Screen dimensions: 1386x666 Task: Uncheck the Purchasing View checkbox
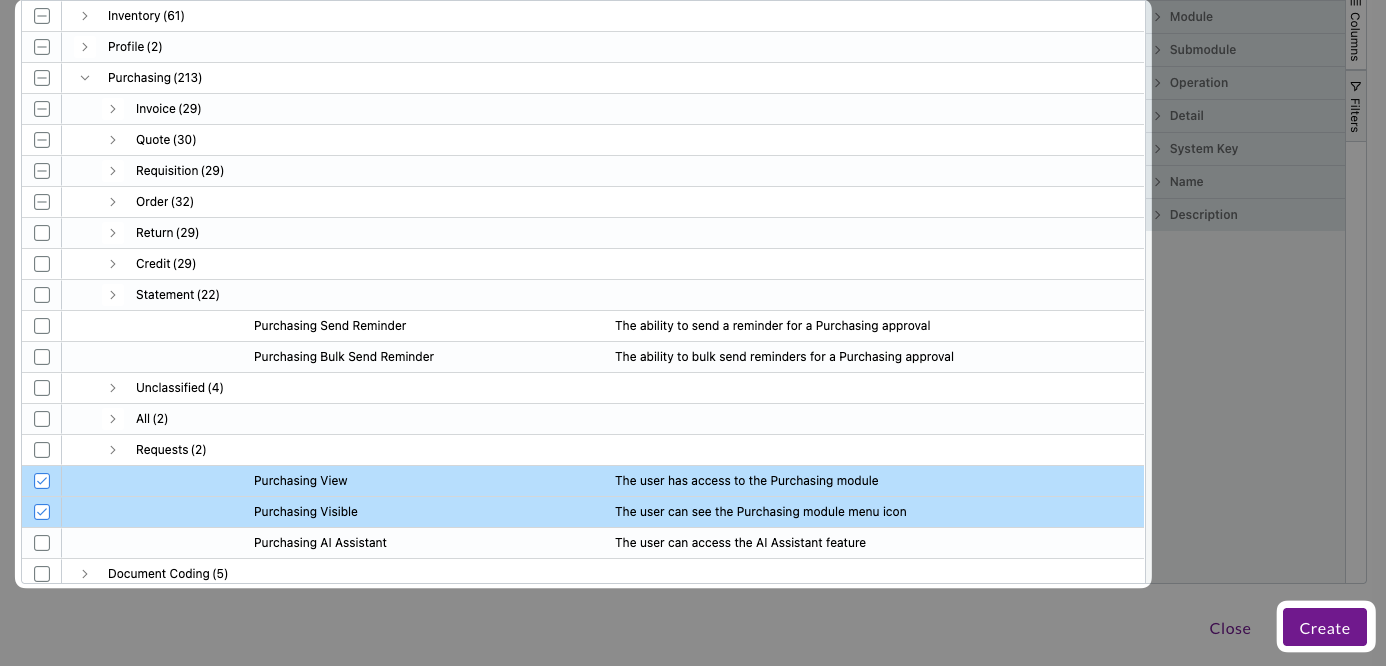point(42,481)
